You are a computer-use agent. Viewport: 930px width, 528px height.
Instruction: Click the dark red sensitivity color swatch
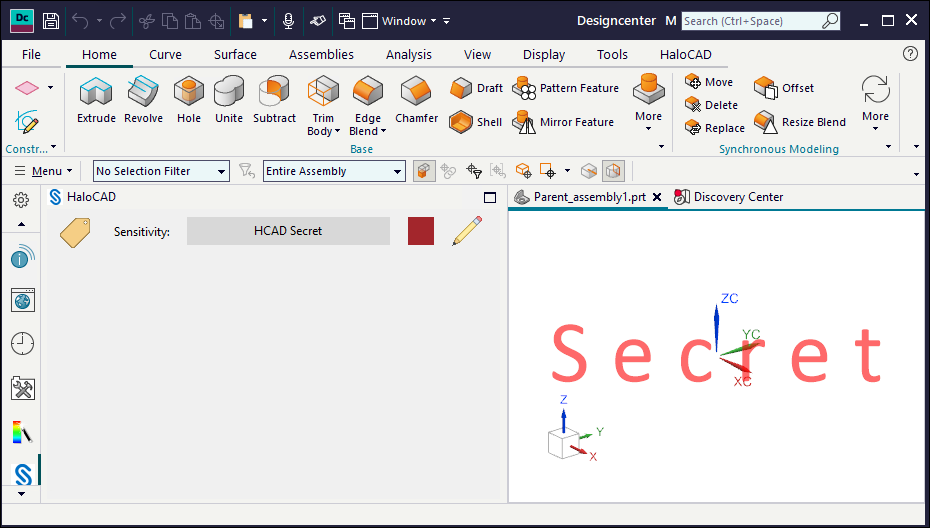click(x=421, y=231)
